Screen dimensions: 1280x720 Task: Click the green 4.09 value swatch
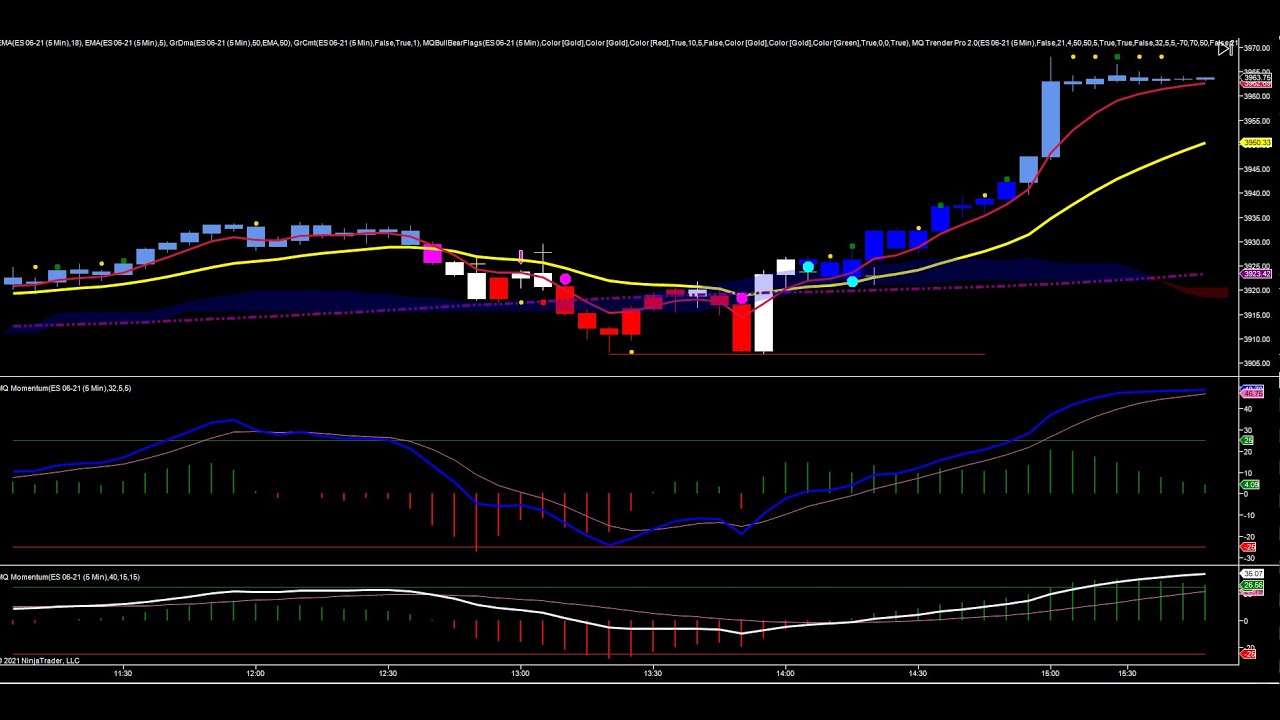point(1251,484)
